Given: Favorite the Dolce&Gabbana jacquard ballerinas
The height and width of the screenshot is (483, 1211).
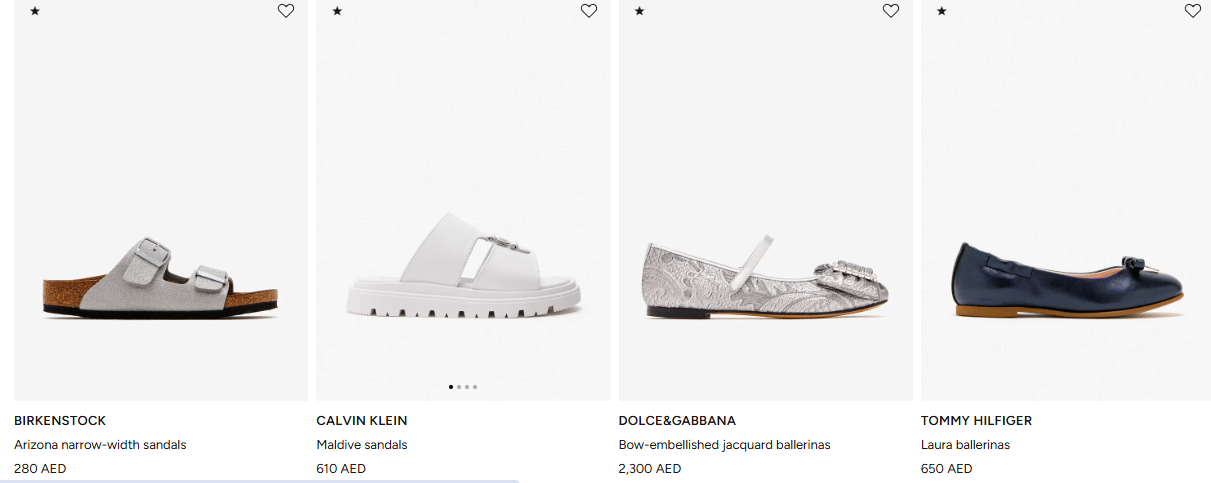Looking at the screenshot, I should (891, 11).
